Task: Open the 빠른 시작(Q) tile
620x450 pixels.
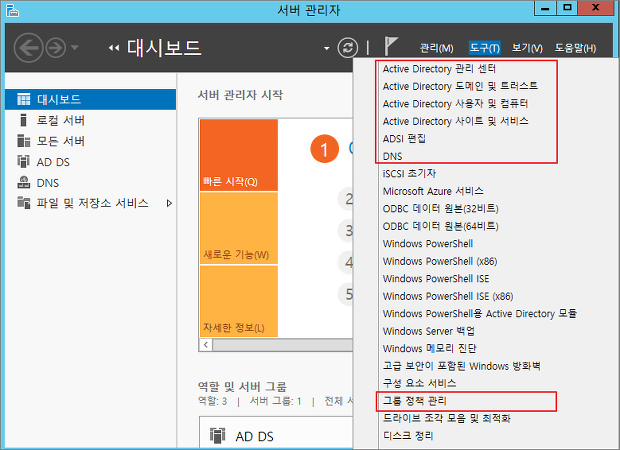Action: tap(239, 155)
